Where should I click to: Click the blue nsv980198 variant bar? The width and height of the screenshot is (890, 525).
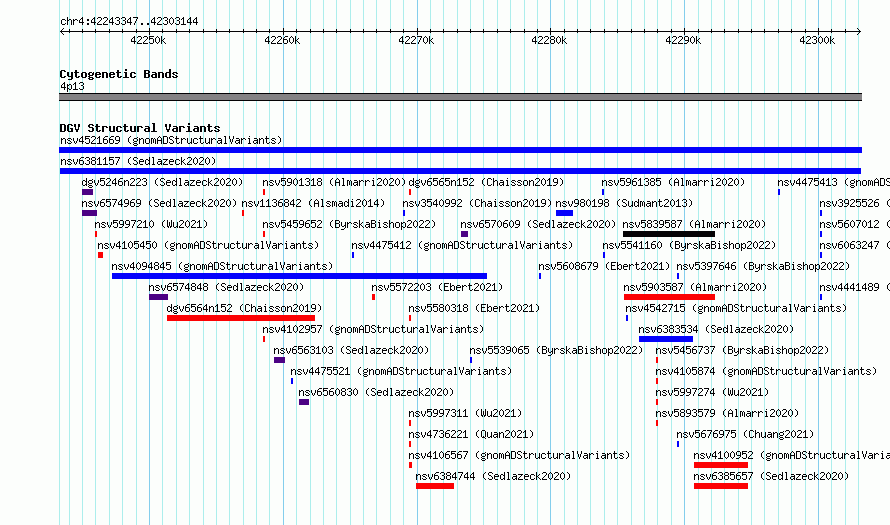click(564, 213)
